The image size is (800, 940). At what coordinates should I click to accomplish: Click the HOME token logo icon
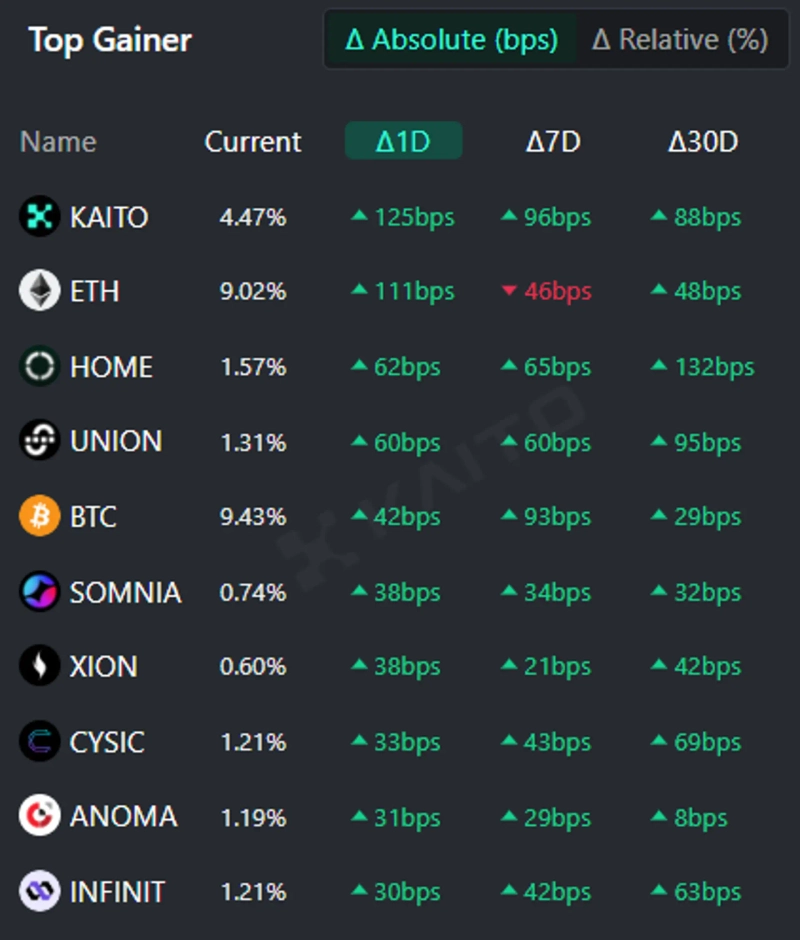[40, 367]
